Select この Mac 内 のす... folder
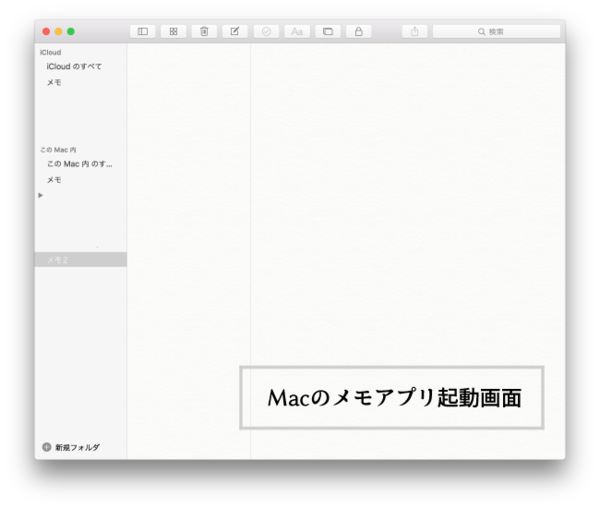 click(80, 164)
